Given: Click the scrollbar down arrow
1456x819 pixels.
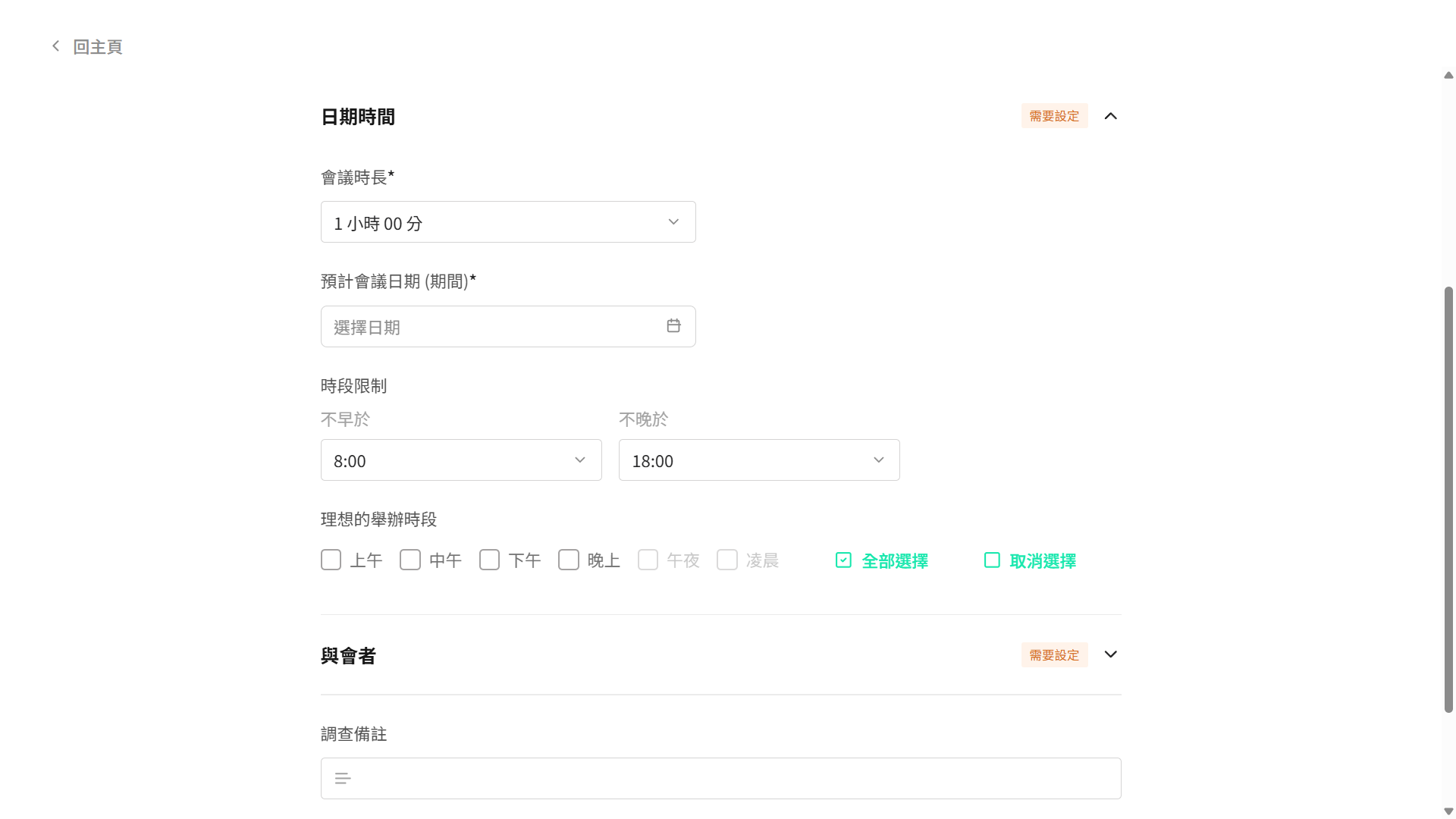Looking at the screenshot, I should pos(1448,811).
